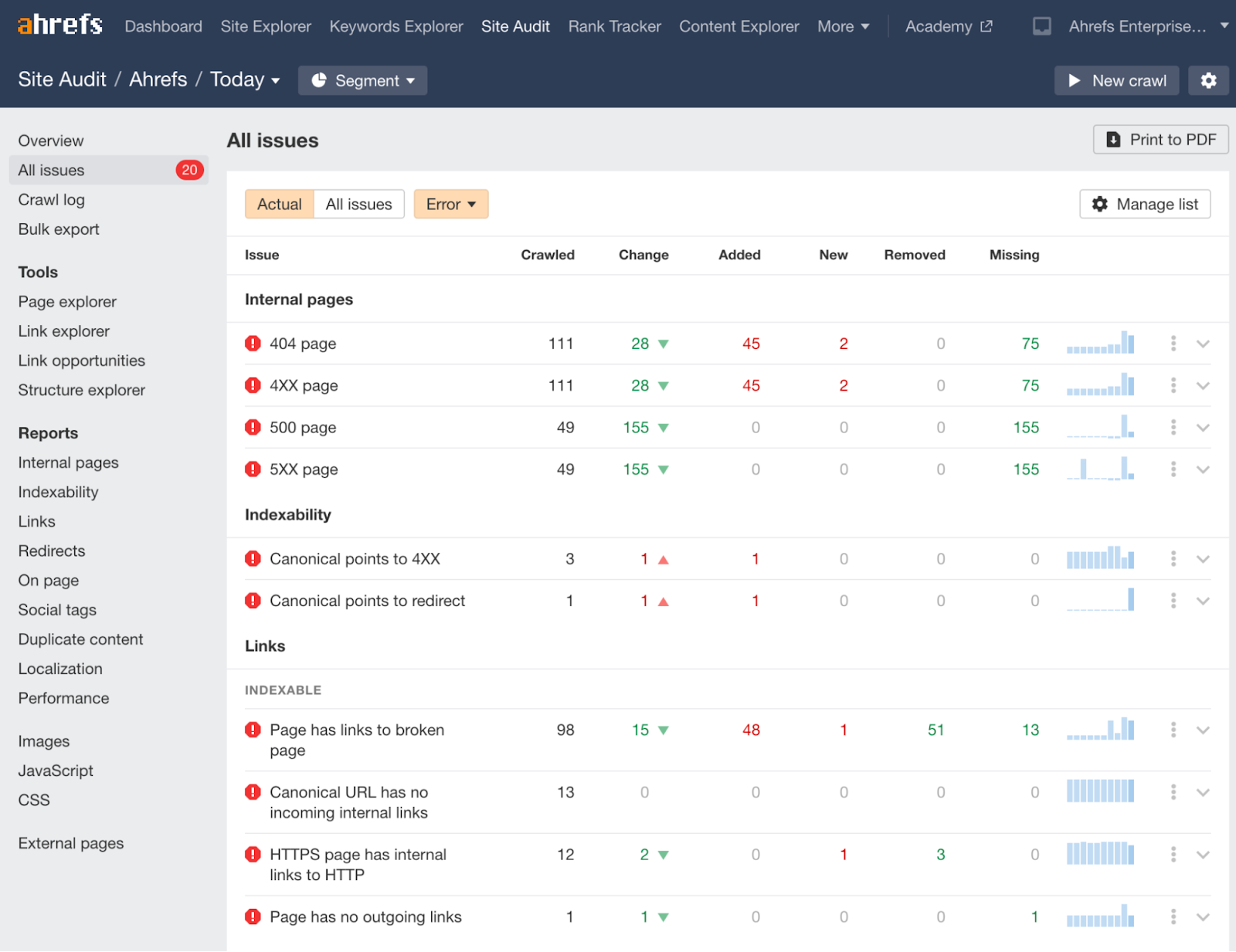Switch to Actual issues view
This screenshot has height=952, width=1236.
coord(279,205)
